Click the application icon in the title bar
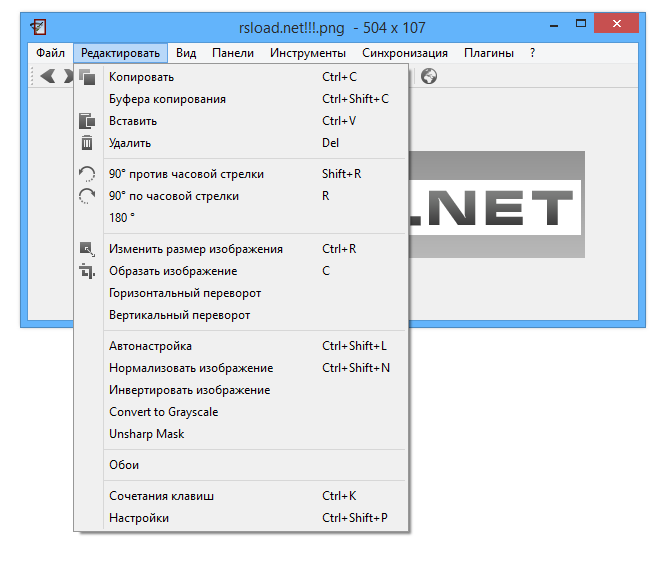The width and height of the screenshot is (665, 577). point(38,28)
